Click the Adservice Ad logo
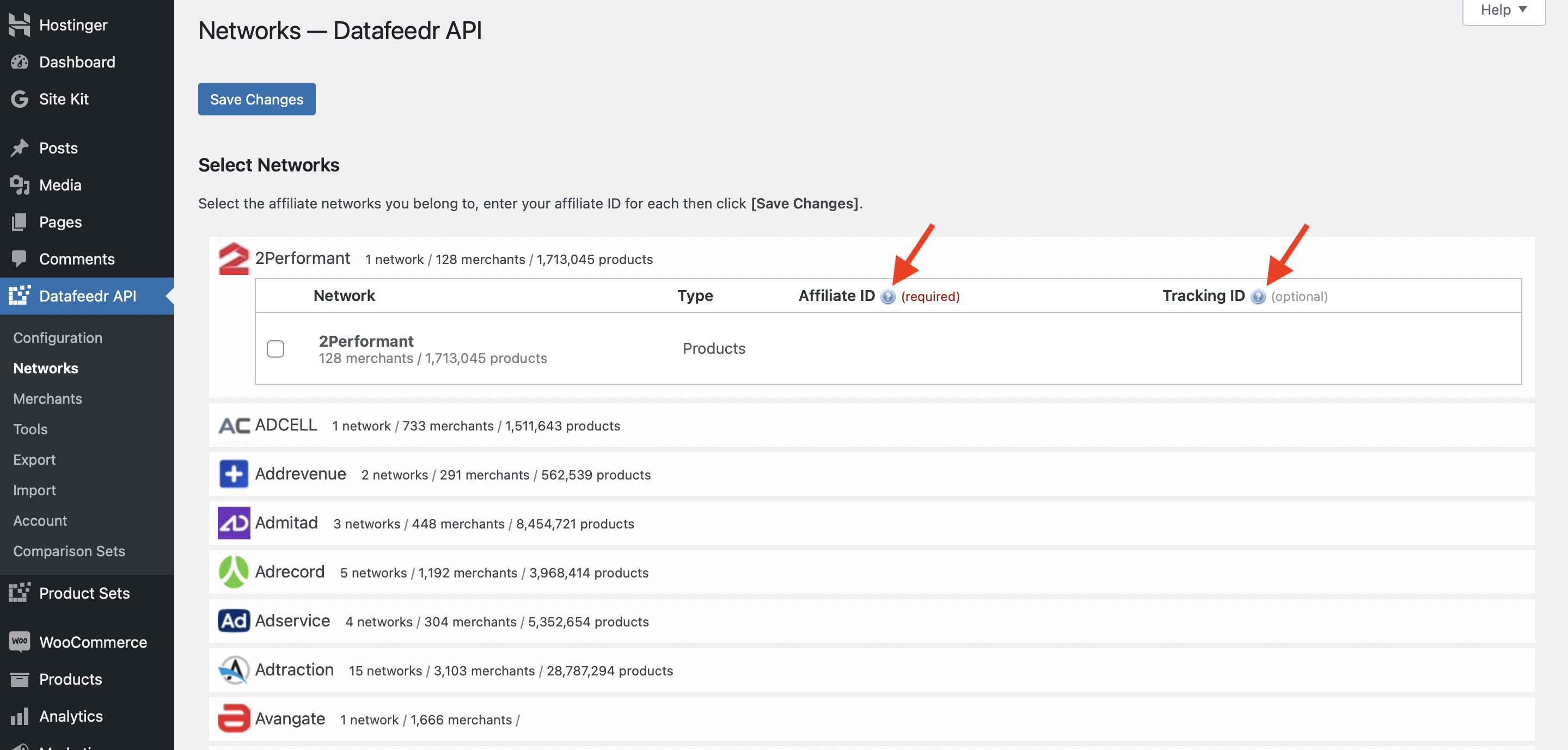Screen dimensions: 1568x750 coord(234,621)
